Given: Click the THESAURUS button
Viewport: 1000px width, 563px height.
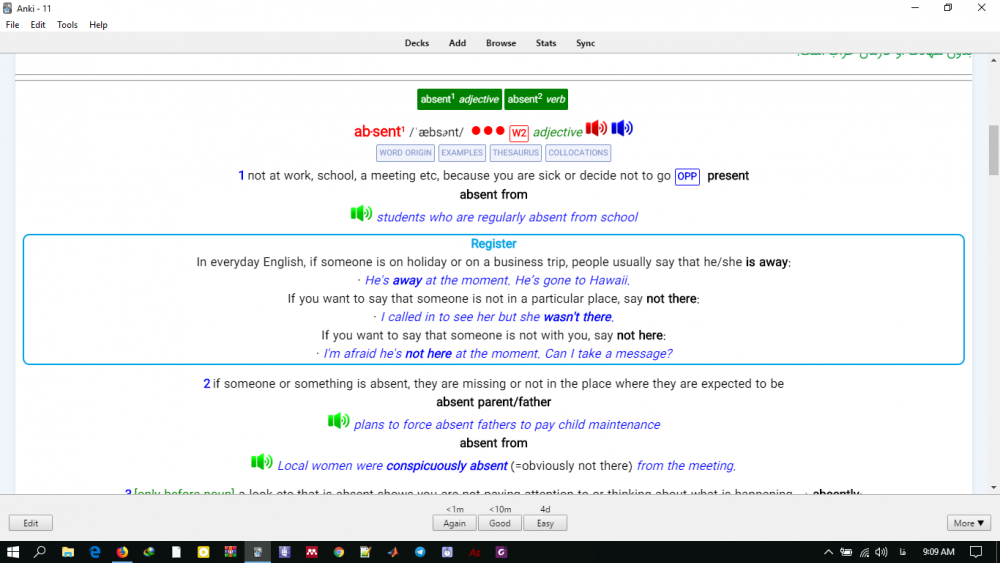Looking at the screenshot, I should tap(515, 153).
